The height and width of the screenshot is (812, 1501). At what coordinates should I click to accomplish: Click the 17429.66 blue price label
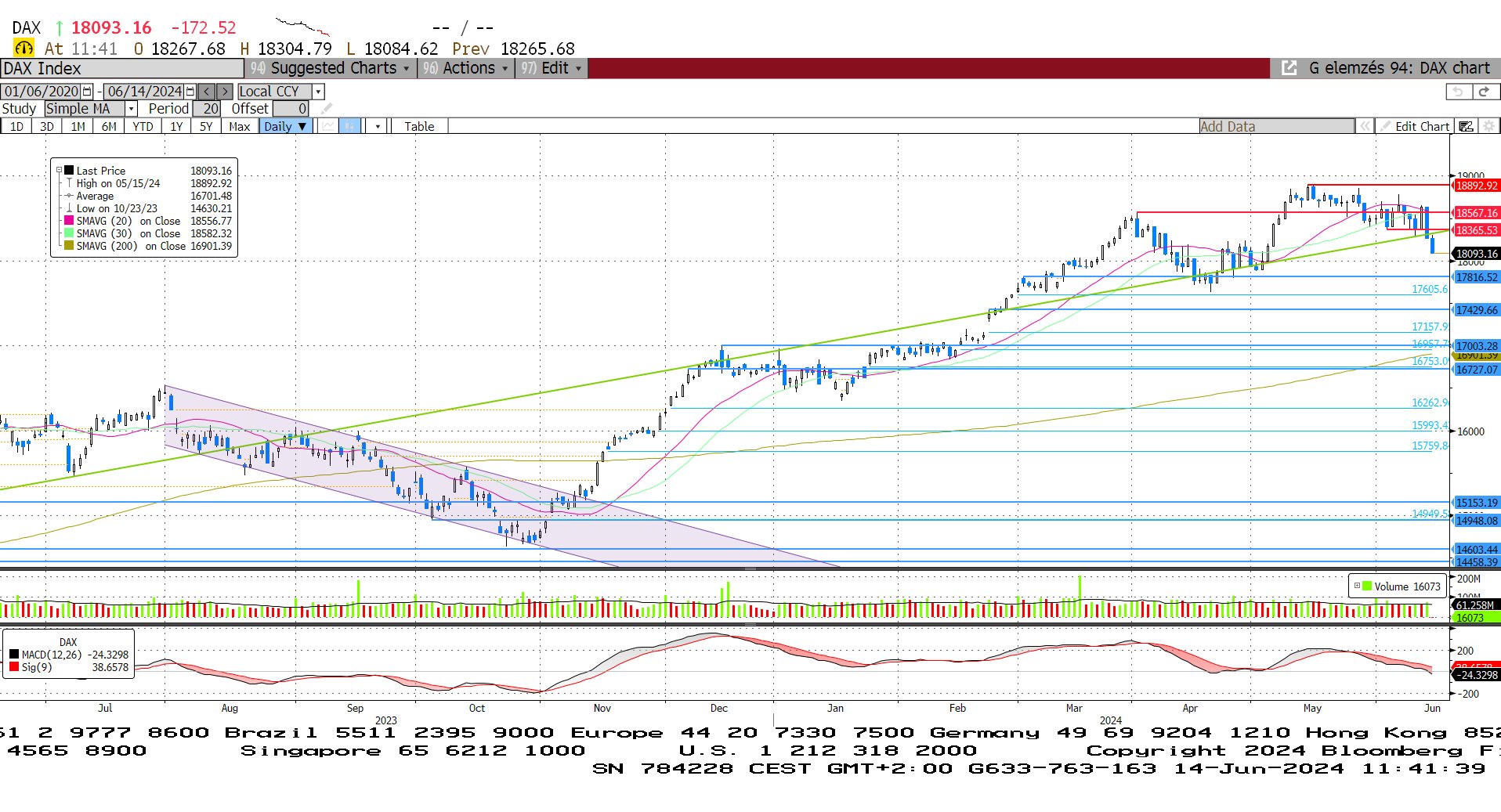1476,310
